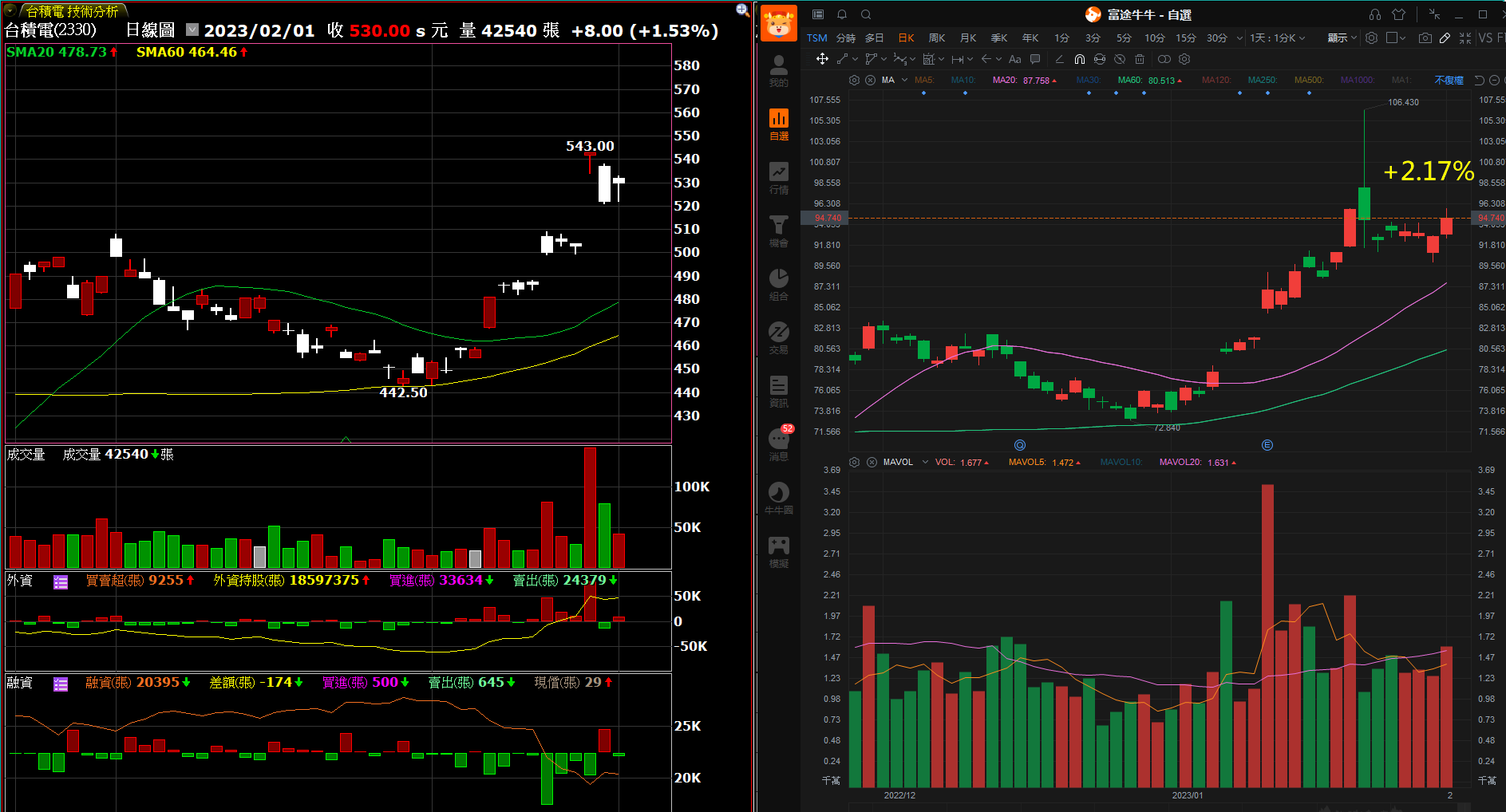Screen dimensions: 1506x812
Task: Open the MA indicator type dropdown
Action: [x=904, y=80]
